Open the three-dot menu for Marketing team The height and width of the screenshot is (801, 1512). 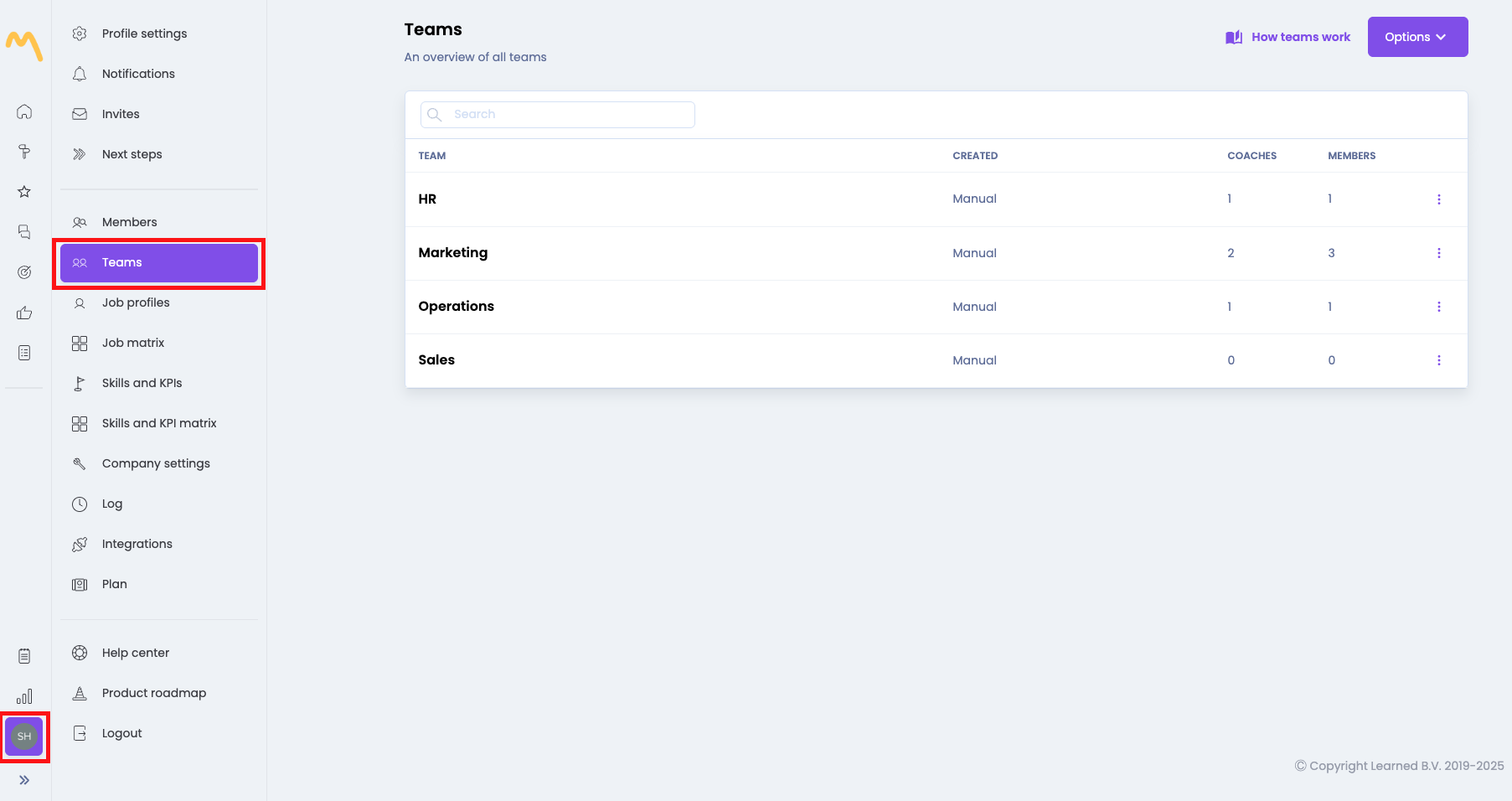(1438, 253)
